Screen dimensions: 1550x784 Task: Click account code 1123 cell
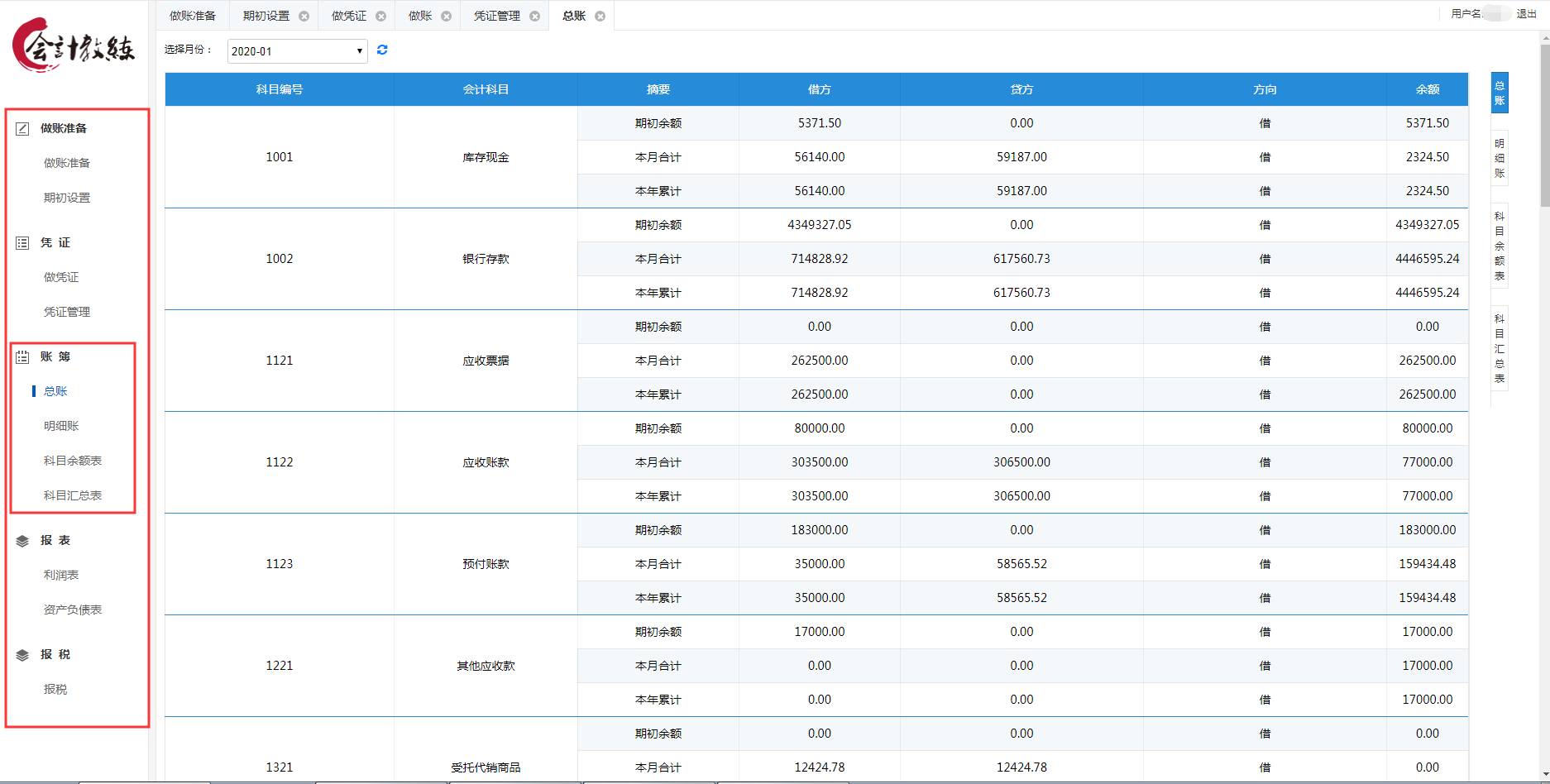[x=280, y=564]
